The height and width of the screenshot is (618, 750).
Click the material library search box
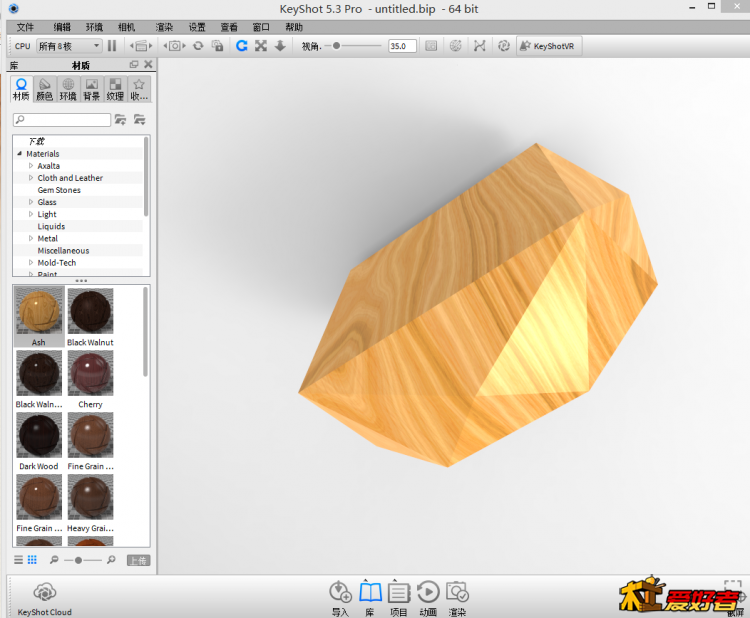pos(62,120)
